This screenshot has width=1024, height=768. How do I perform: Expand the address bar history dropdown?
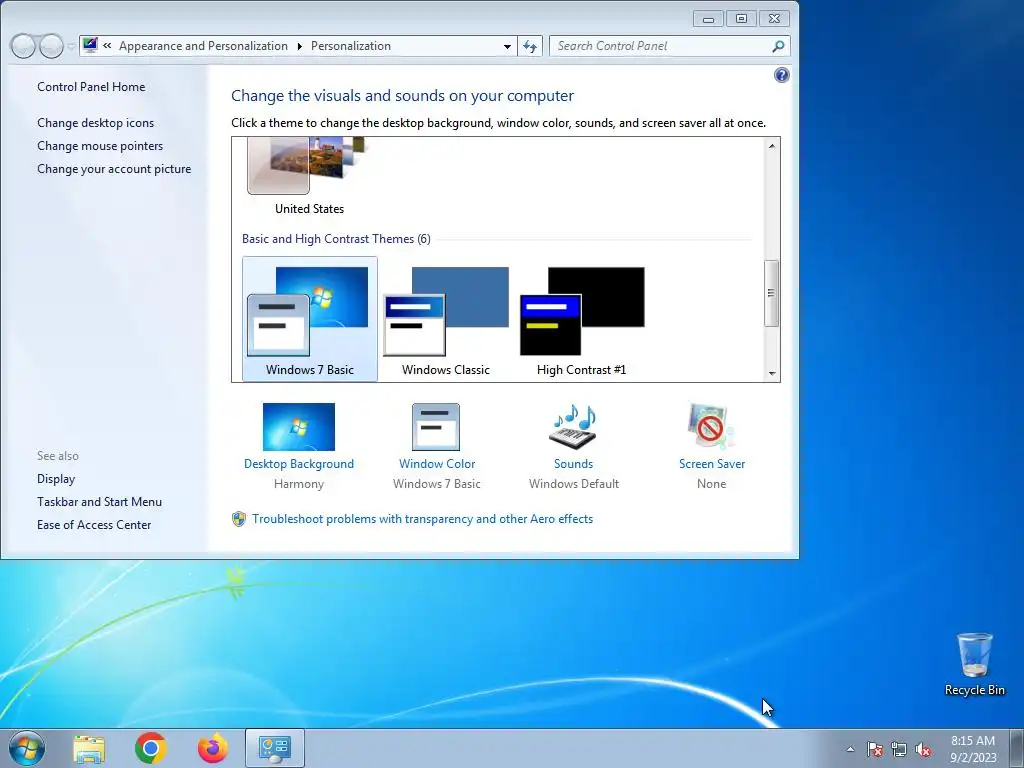point(507,46)
